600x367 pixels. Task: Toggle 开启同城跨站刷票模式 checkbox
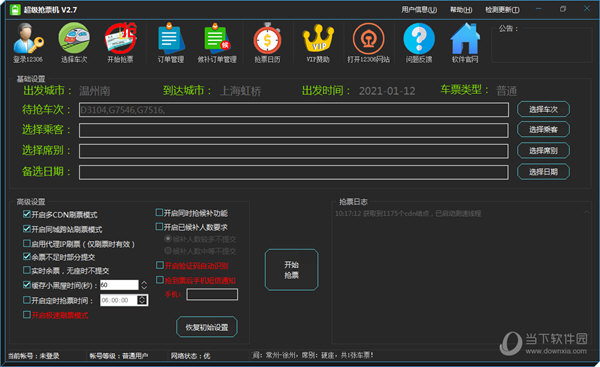tap(26, 228)
